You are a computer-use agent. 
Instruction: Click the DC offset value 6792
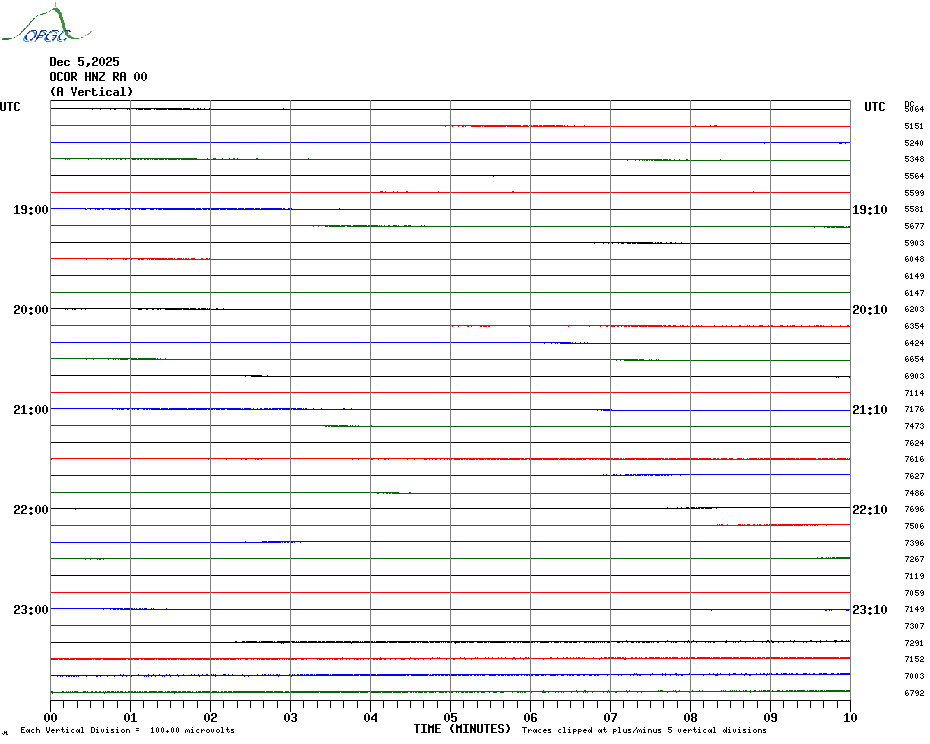pyautogui.click(x=914, y=693)
